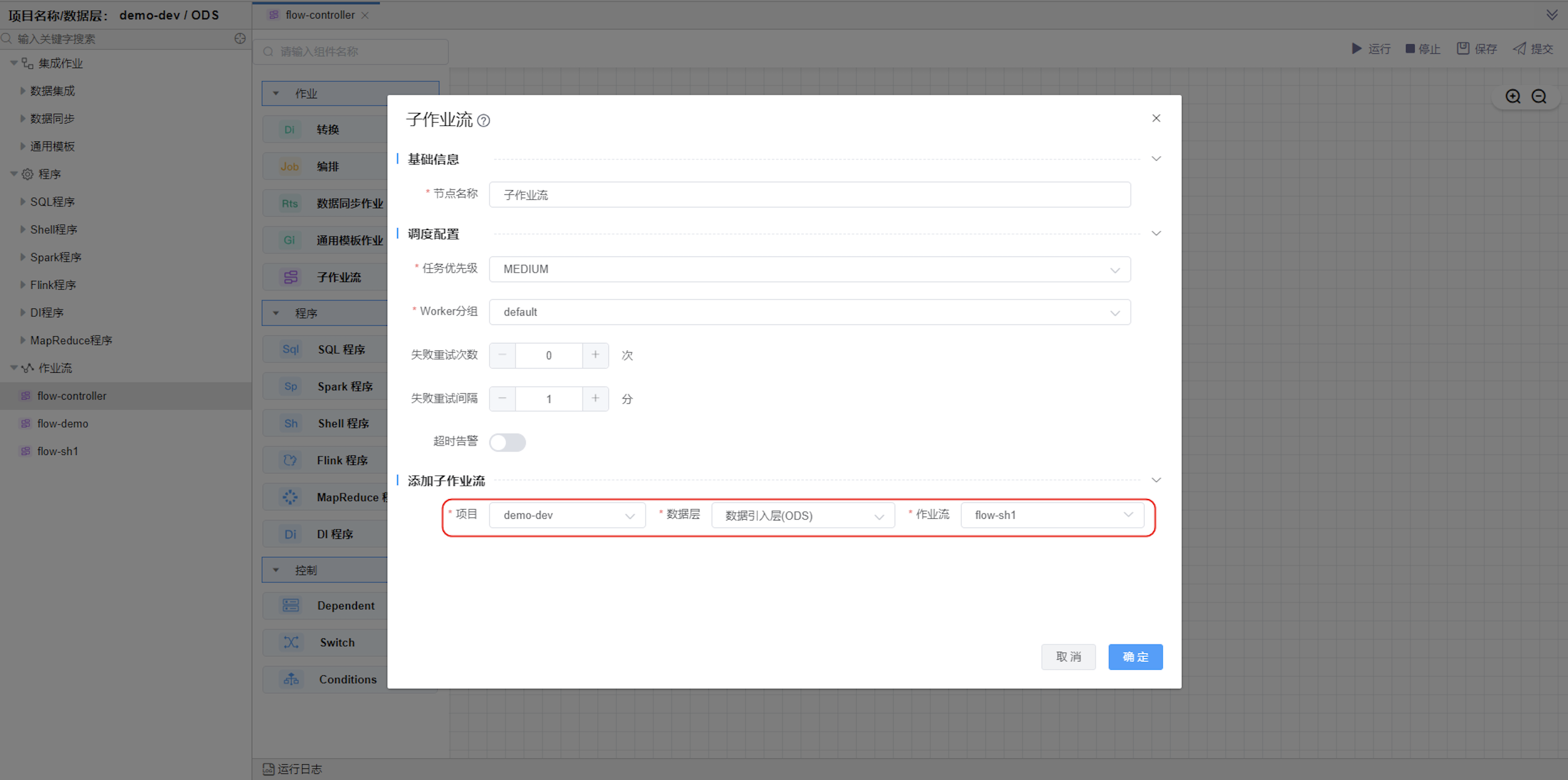The height and width of the screenshot is (780, 1568).
Task: Click the zoom in magnifier icon
Action: click(1513, 96)
